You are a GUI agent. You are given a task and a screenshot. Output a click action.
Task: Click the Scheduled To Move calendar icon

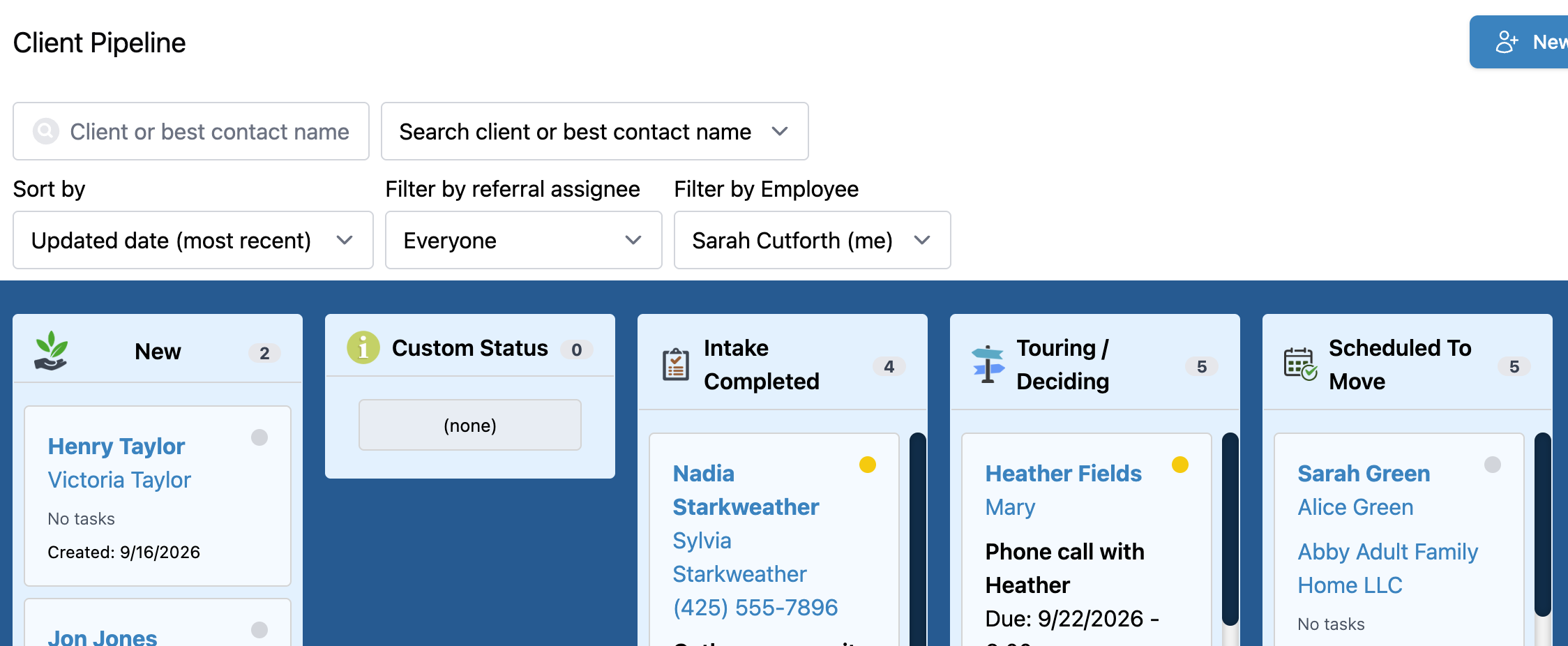click(x=1300, y=364)
